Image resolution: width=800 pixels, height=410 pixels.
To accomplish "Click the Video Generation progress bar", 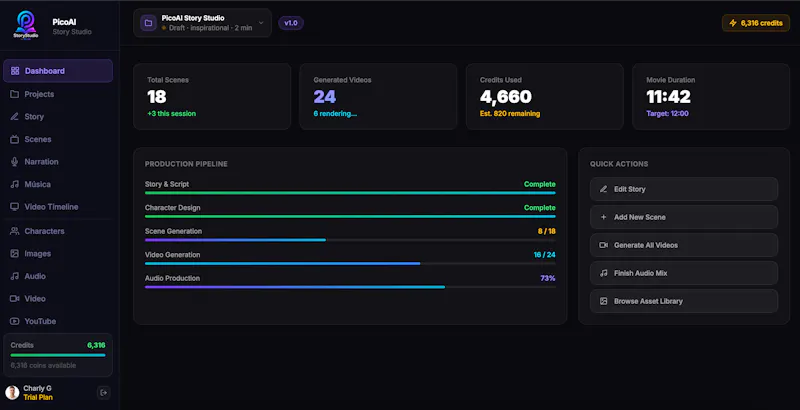I will (x=350, y=263).
